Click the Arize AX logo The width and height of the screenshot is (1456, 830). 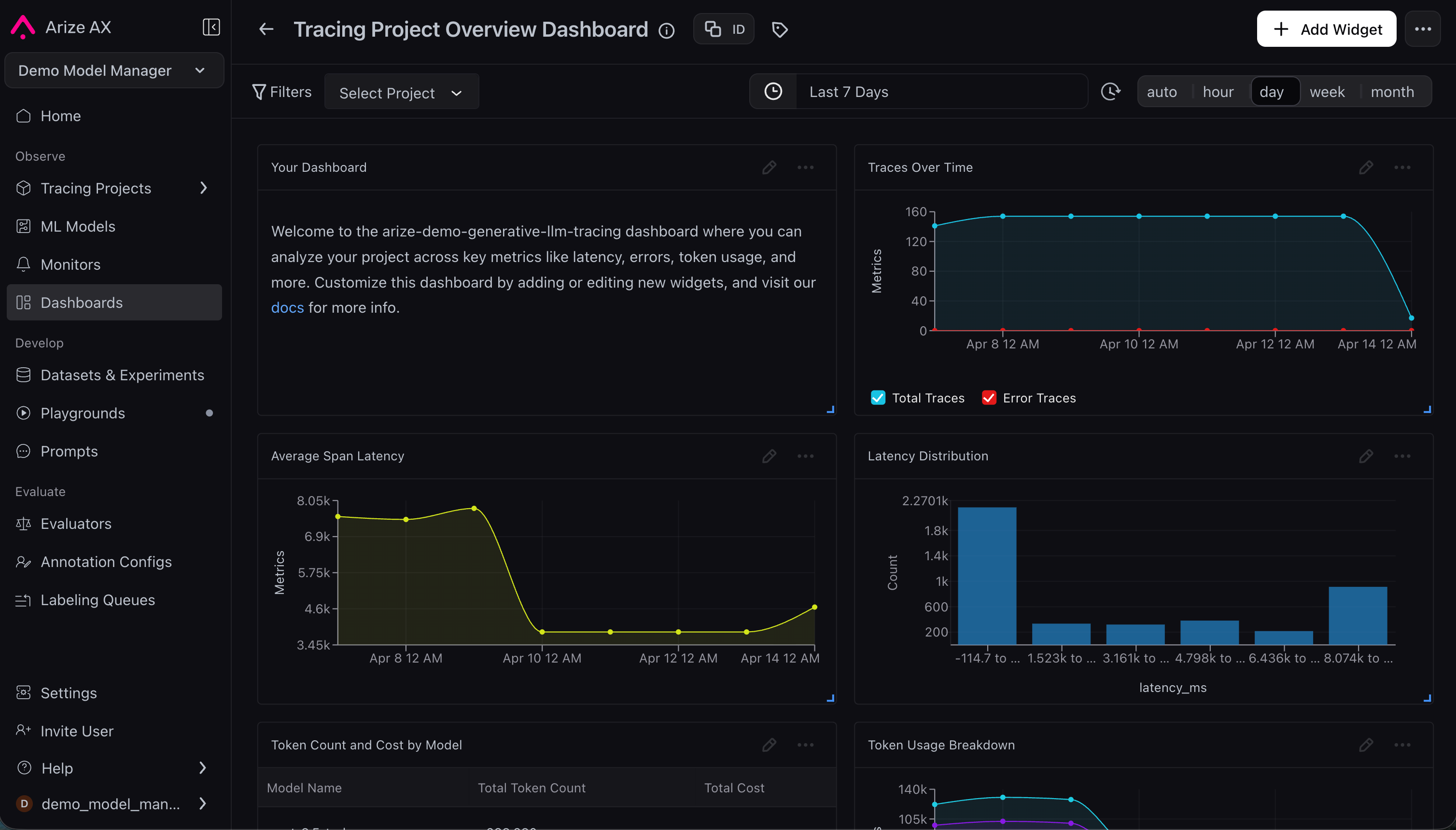pyautogui.click(x=23, y=27)
